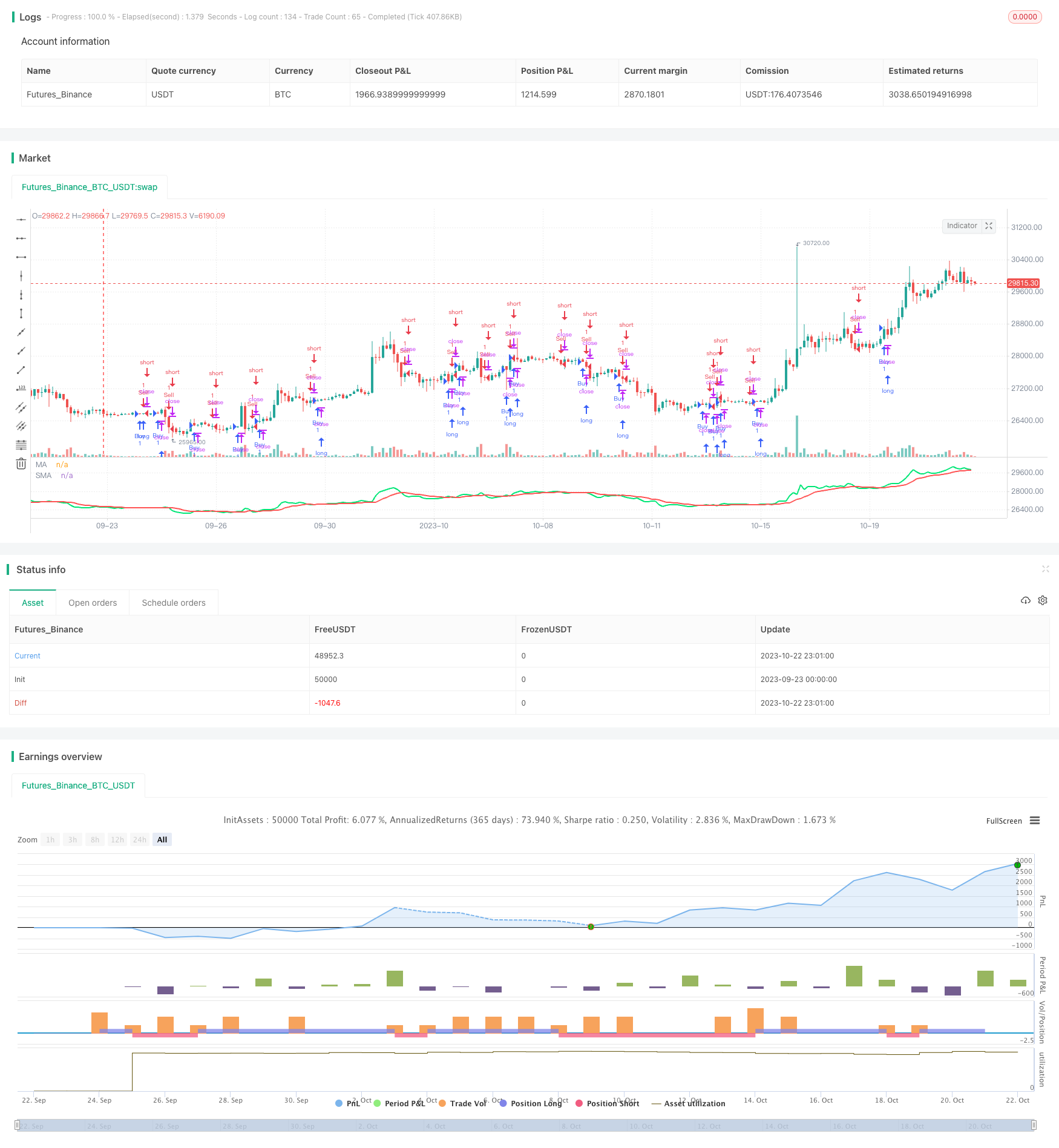The width and height of the screenshot is (1059, 1148).
Task: Open the Indicator dropdown on the chart
Action: (962, 226)
